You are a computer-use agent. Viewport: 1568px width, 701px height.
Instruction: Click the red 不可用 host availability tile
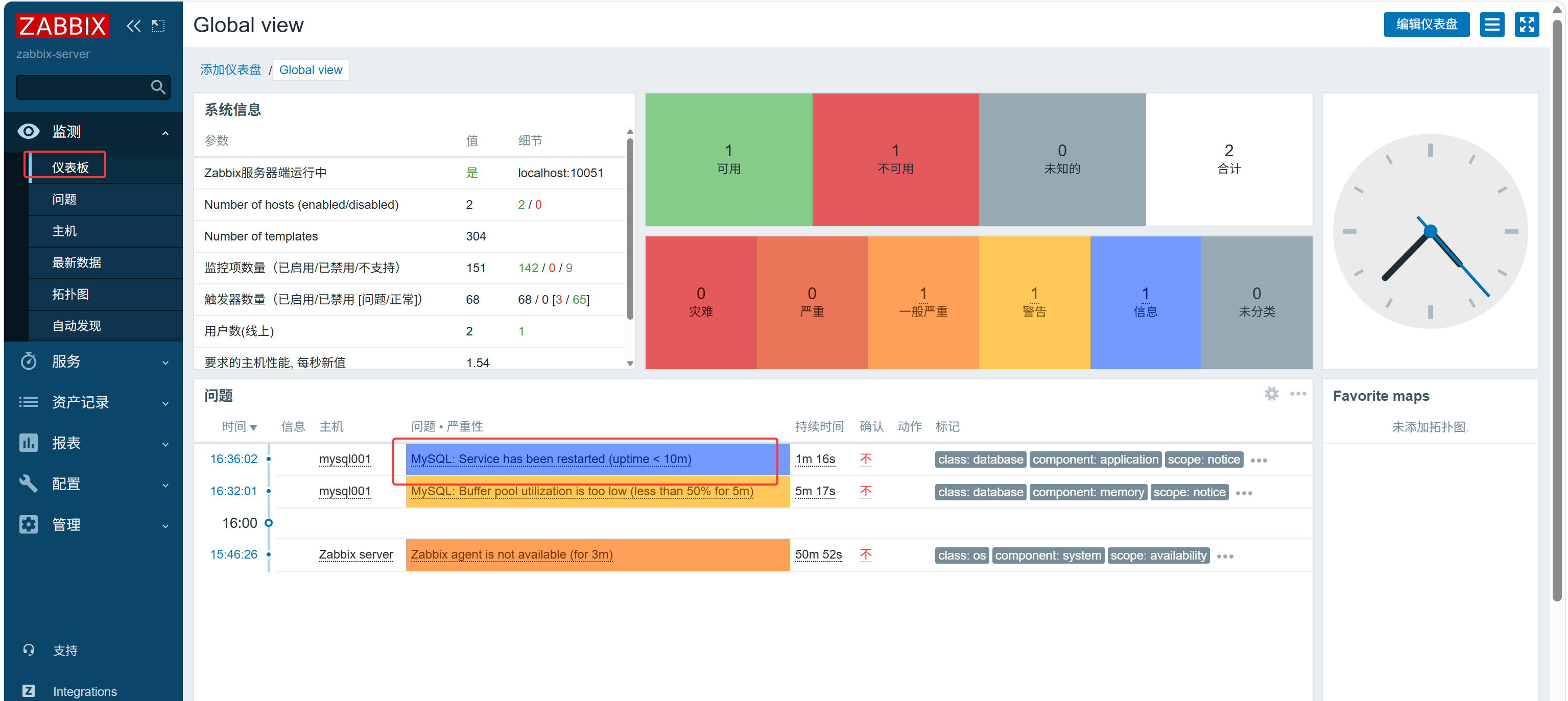point(895,159)
